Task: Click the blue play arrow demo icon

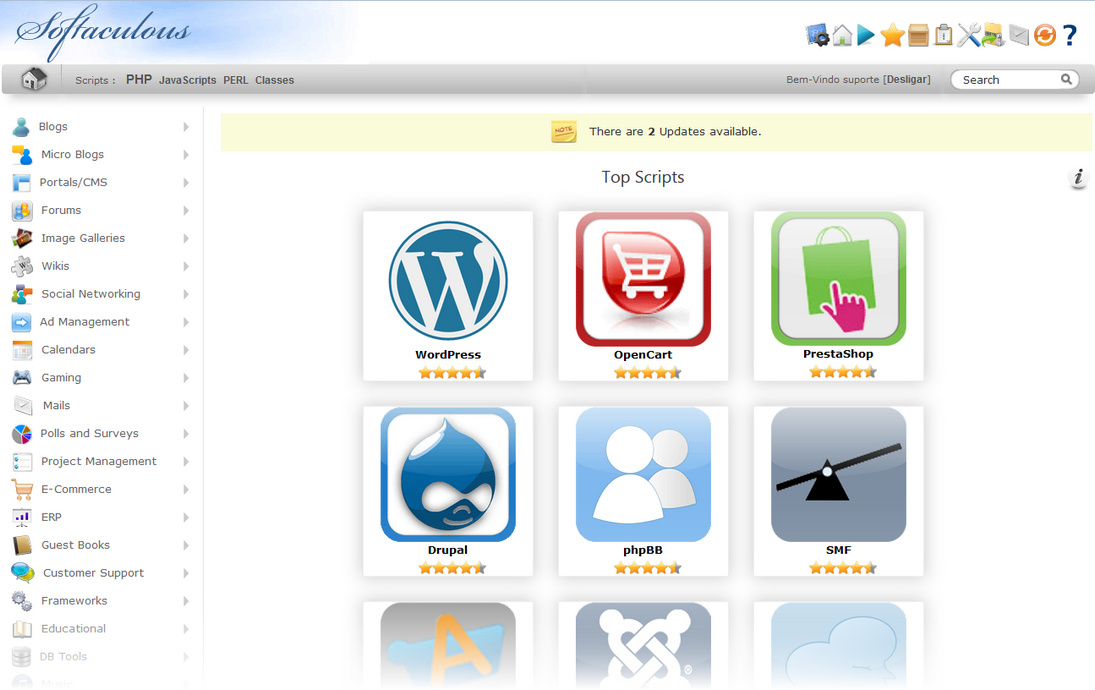Action: pos(866,36)
